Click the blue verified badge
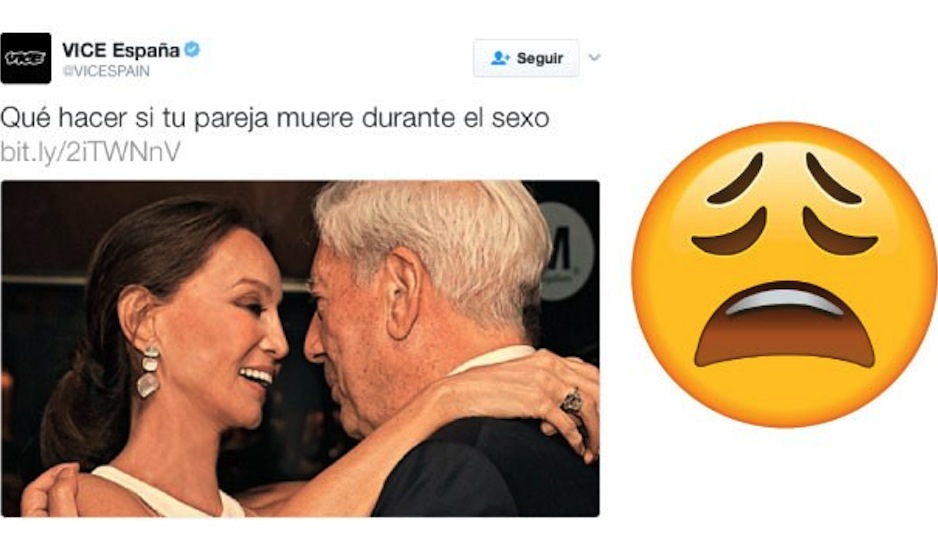This screenshot has height=550, width=938. (x=192, y=49)
